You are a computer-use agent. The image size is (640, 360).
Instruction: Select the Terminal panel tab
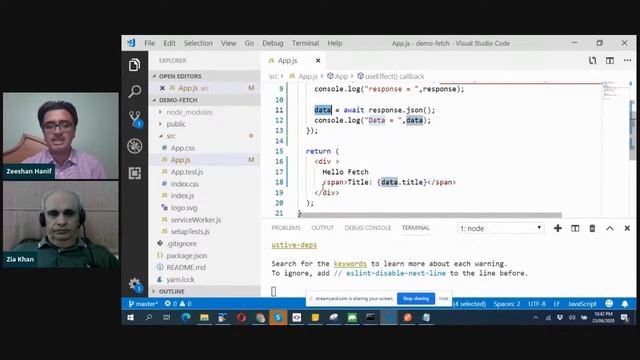[x=416, y=228]
